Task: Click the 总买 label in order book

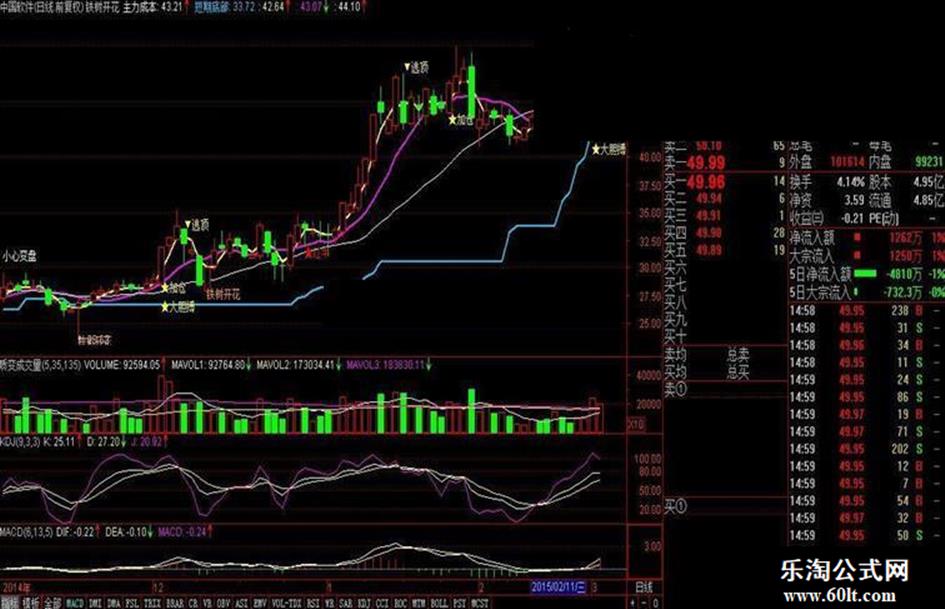Action: (x=738, y=373)
